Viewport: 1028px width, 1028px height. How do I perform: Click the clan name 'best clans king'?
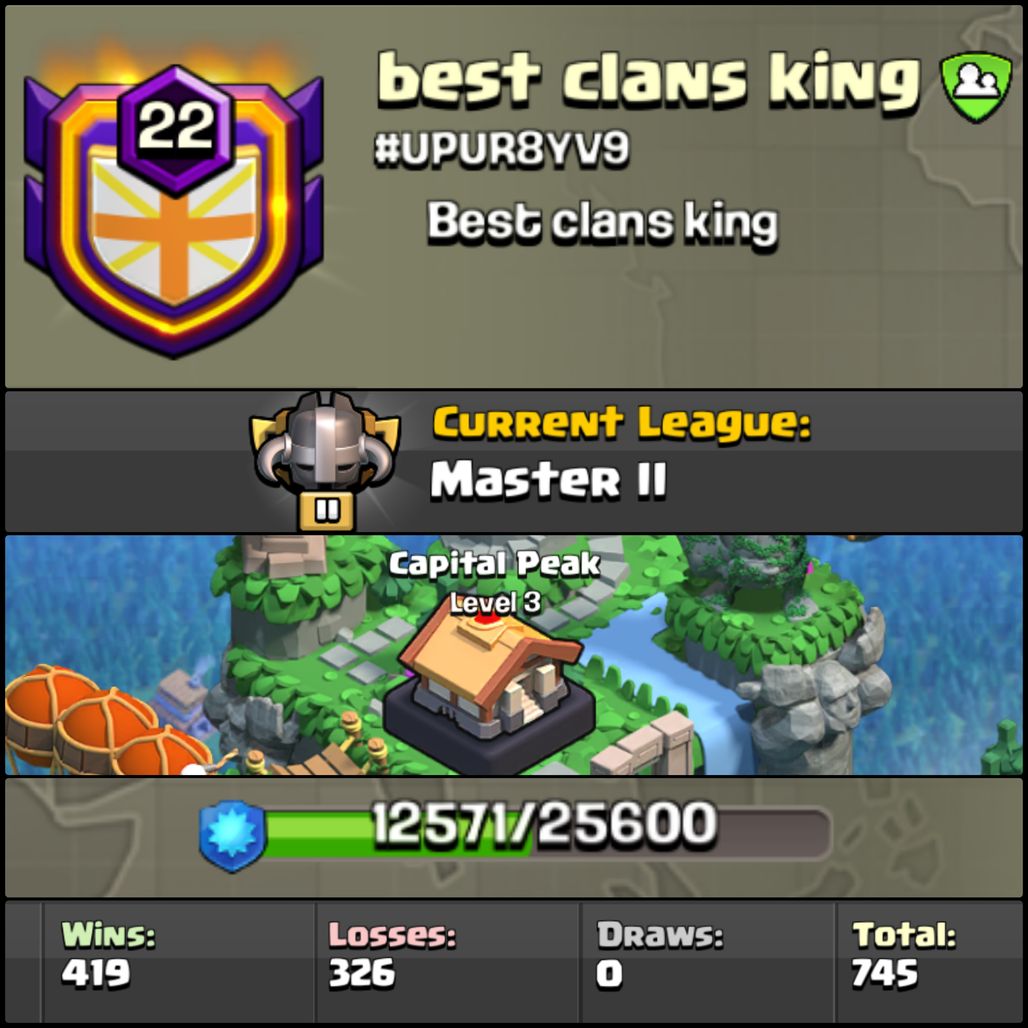pos(648,79)
